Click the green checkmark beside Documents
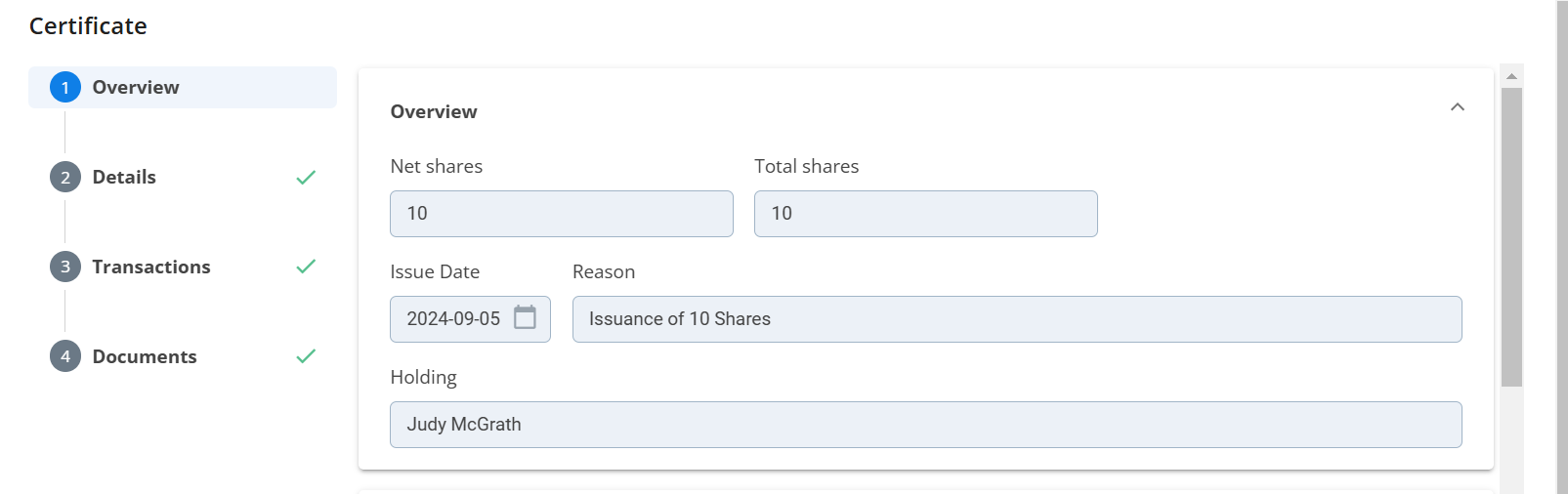The image size is (1568, 494). pos(306,356)
